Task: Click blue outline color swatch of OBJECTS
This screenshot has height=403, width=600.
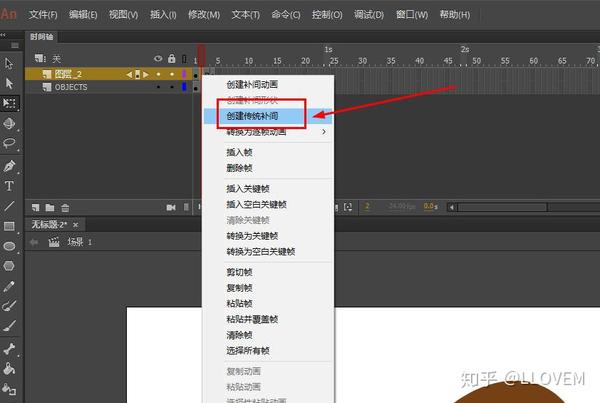Action: [184, 87]
